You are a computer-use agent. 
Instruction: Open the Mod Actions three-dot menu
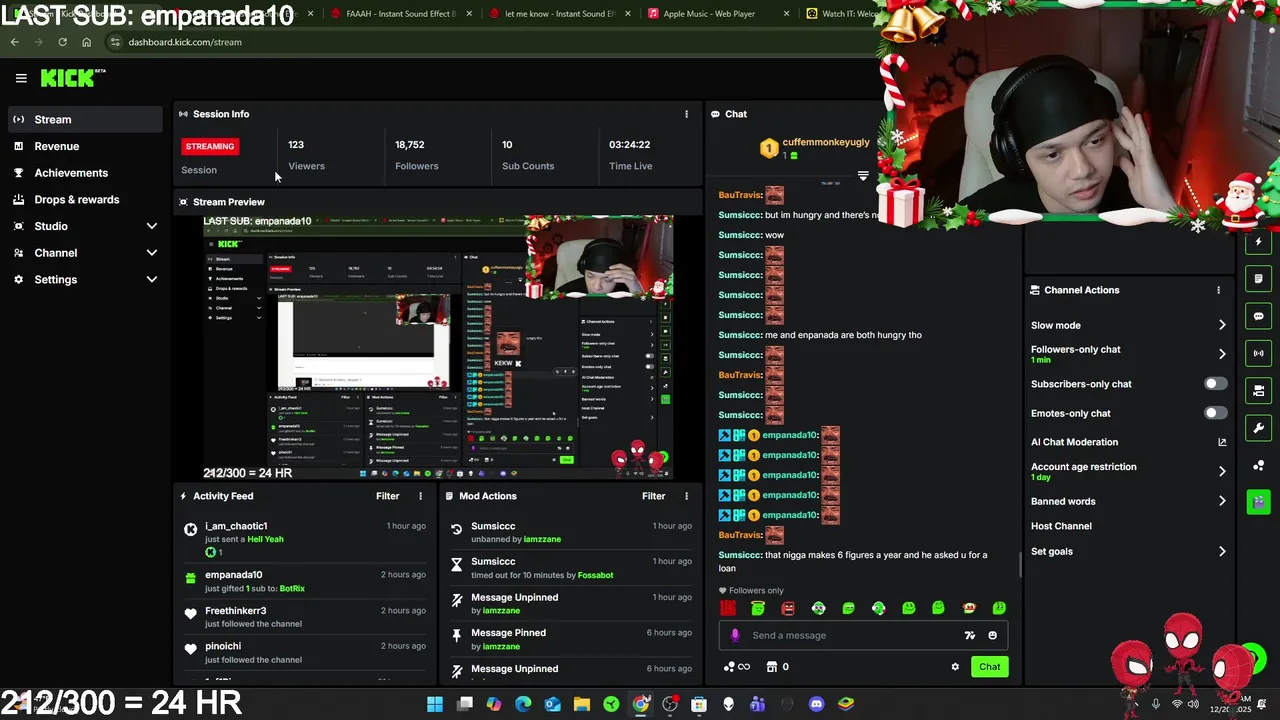(686, 496)
